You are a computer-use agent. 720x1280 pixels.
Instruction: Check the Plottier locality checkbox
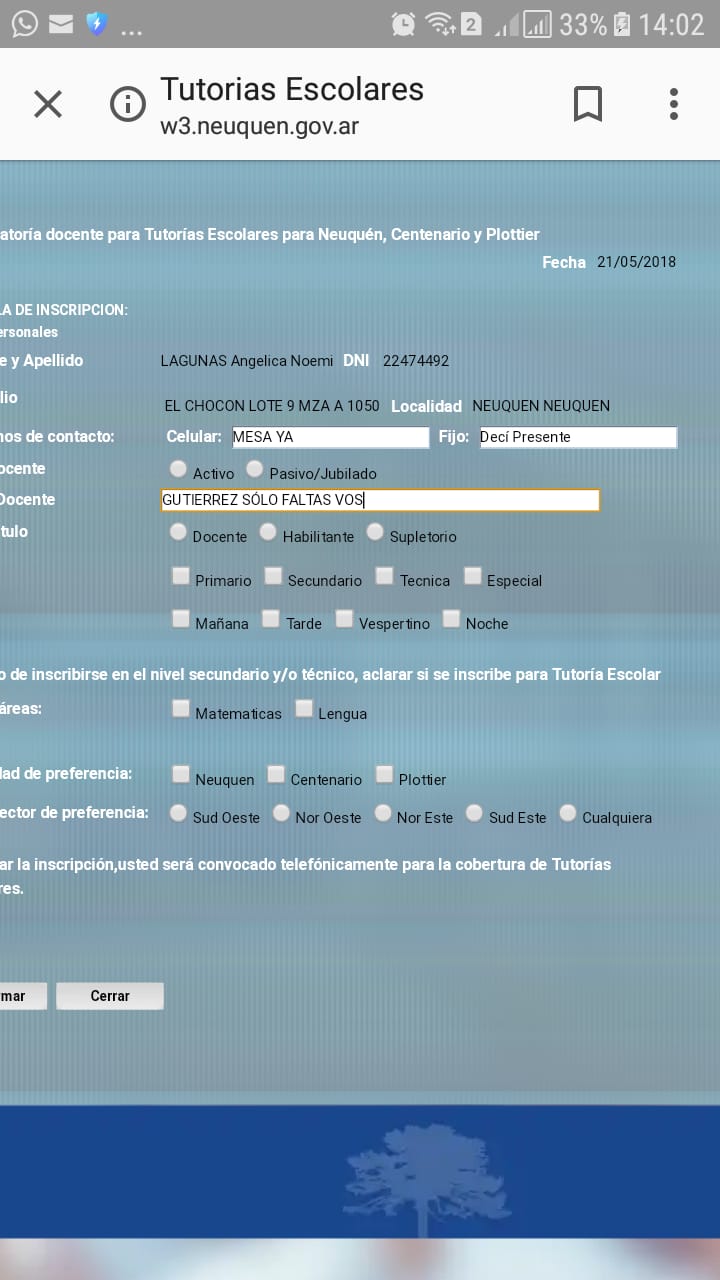click(384, 774)
